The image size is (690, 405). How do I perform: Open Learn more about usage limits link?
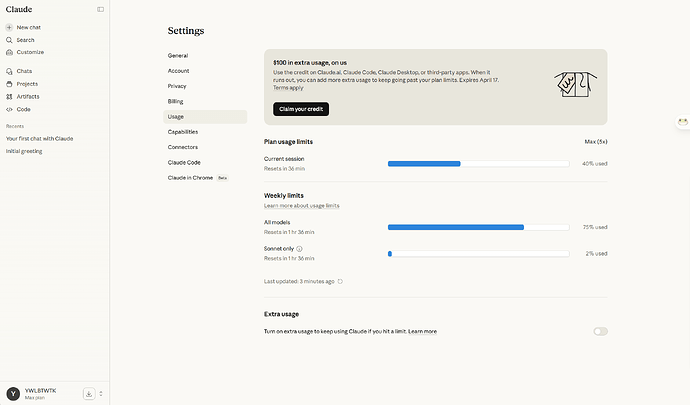(301, 206)
